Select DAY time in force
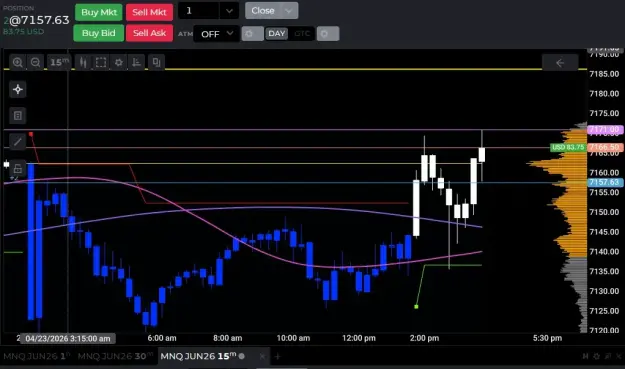The height and width of the screenshot is (369, 625). (x=277, y=33)
